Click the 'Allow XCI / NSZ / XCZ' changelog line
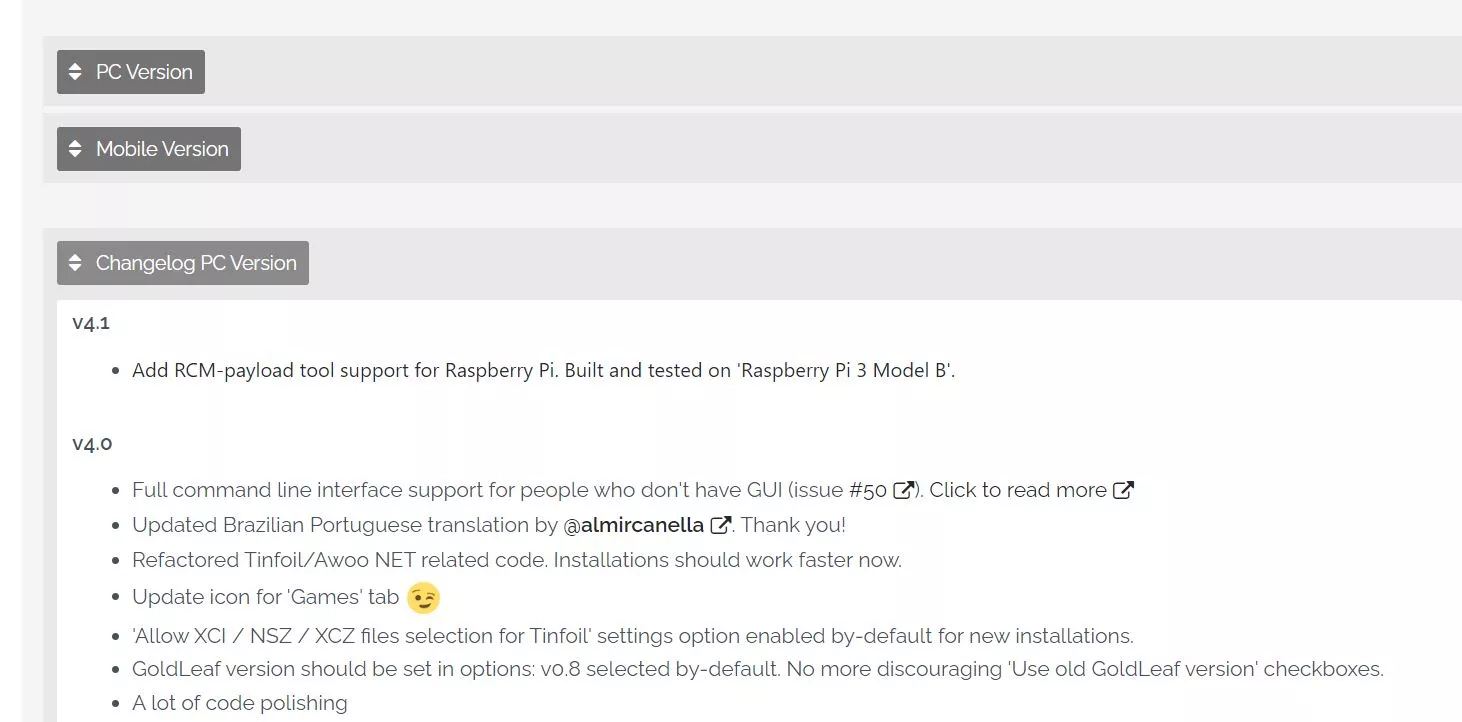The image size is (1462, 722). (632, 636)
